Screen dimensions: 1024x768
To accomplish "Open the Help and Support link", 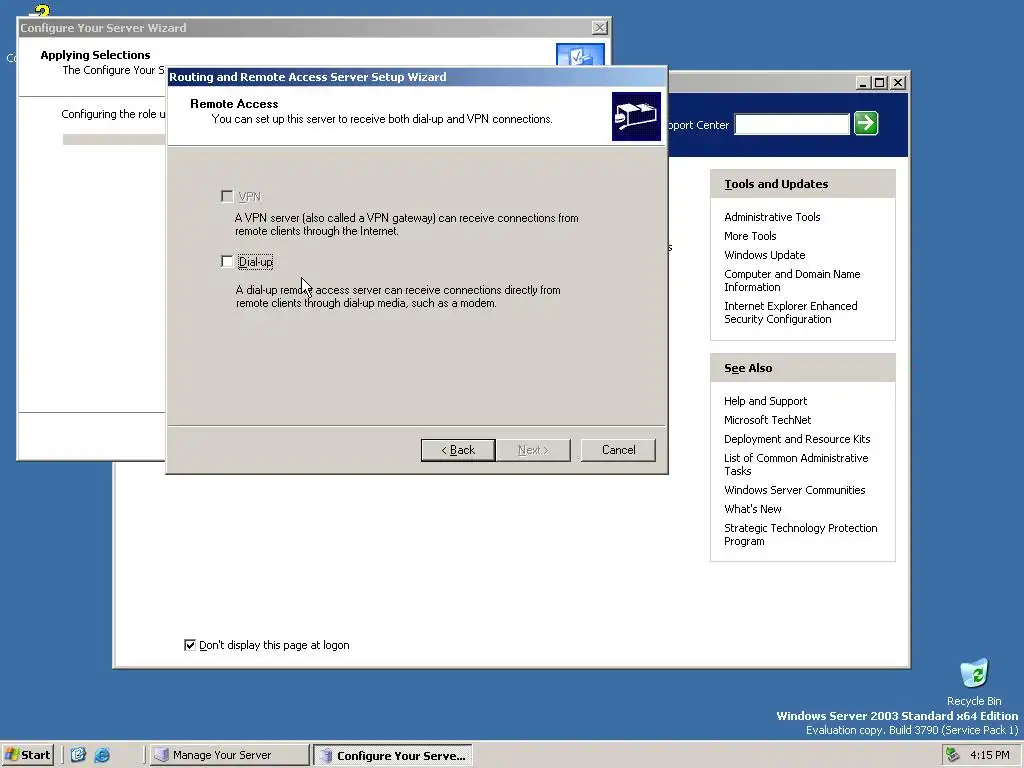I will pyautogui.click(x=765, y=401).
